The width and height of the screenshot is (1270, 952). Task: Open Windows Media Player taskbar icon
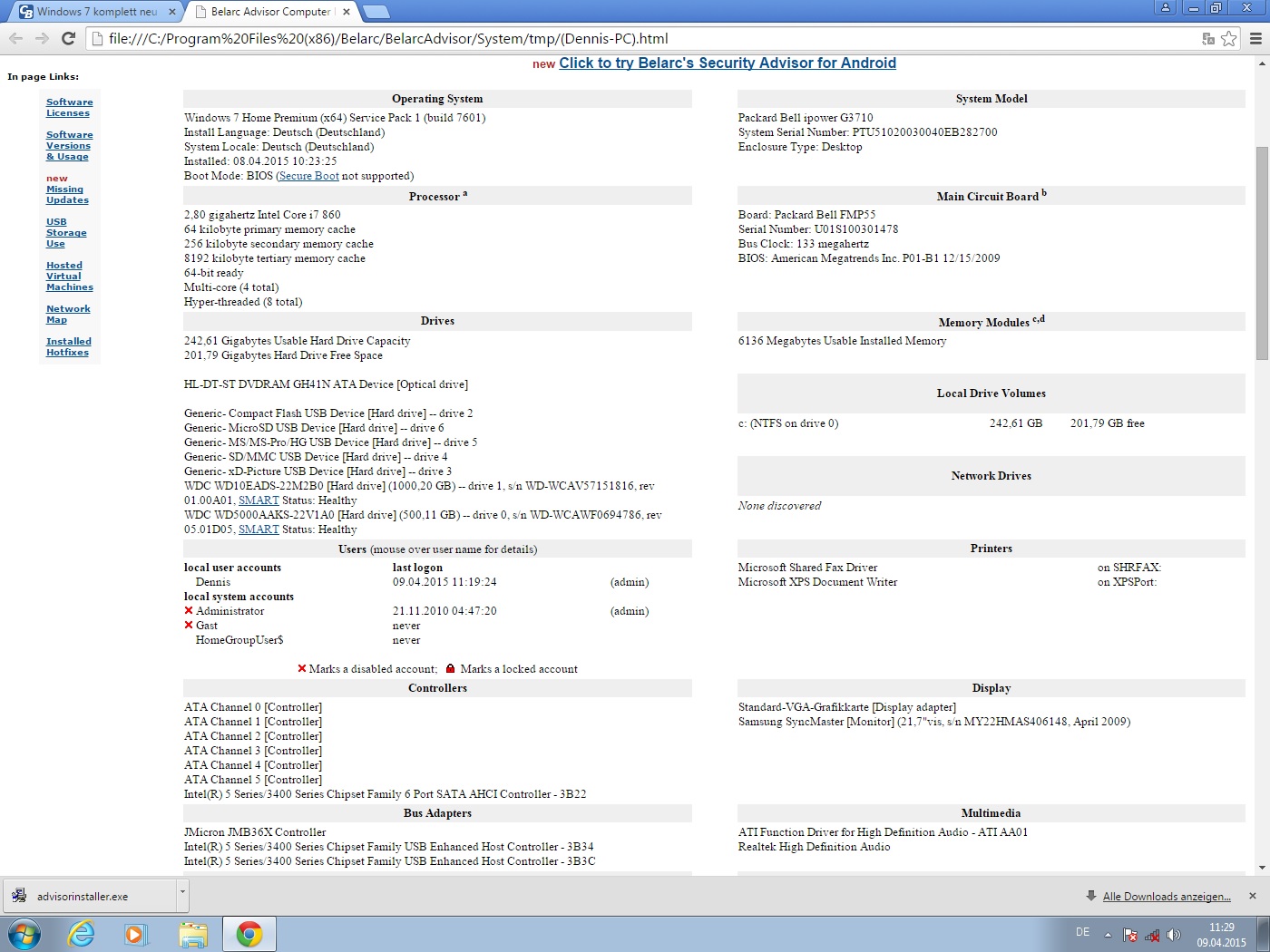pos(136,934)
